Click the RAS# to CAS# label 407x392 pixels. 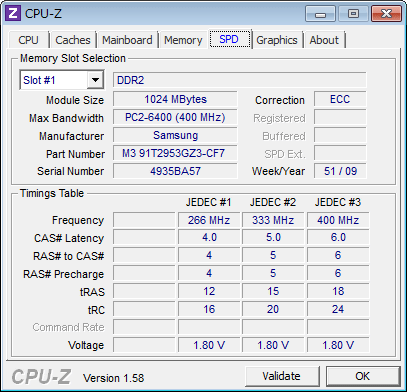pos(68,256)
